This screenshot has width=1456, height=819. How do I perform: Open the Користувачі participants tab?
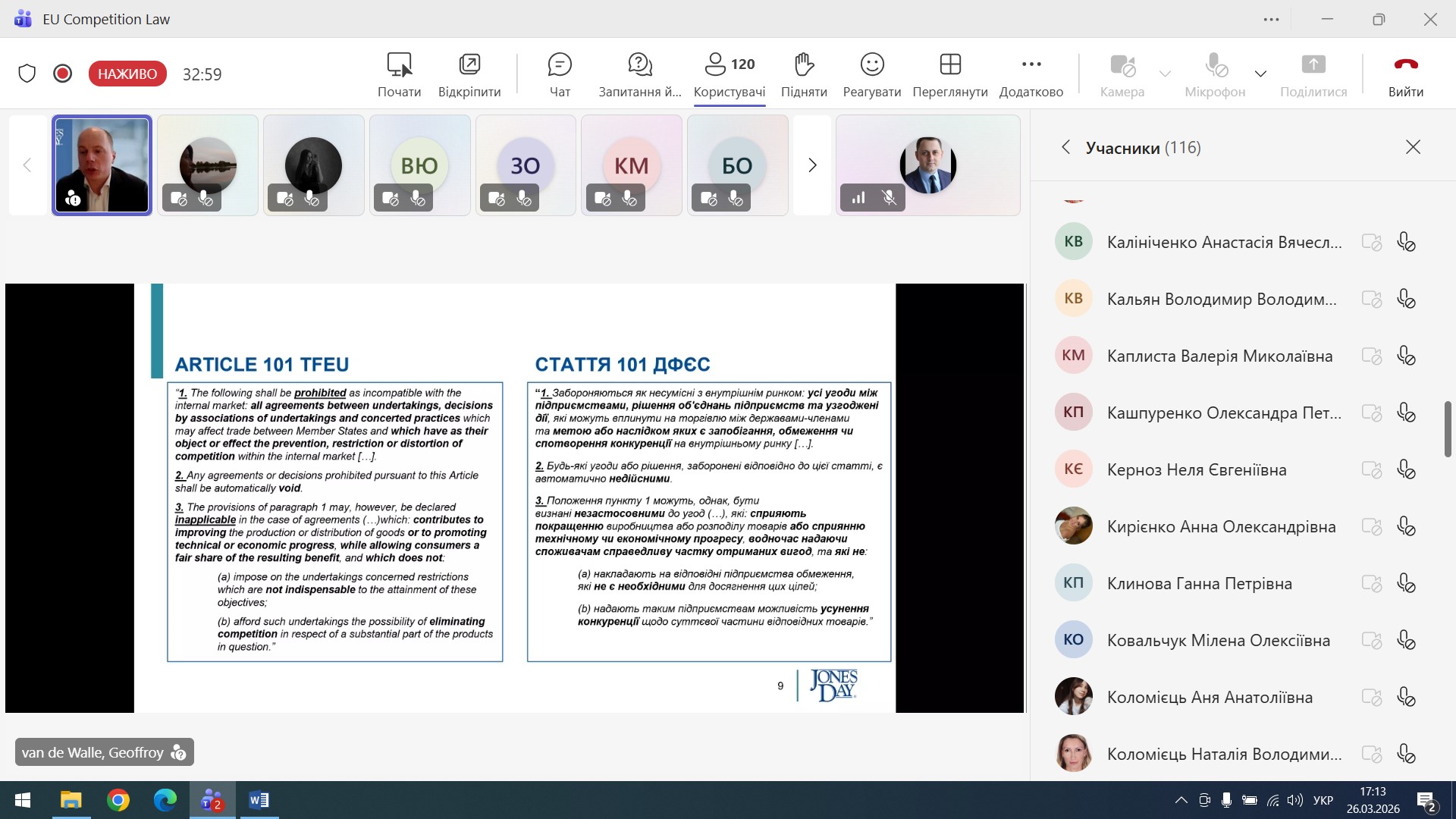tap(729, 74)
